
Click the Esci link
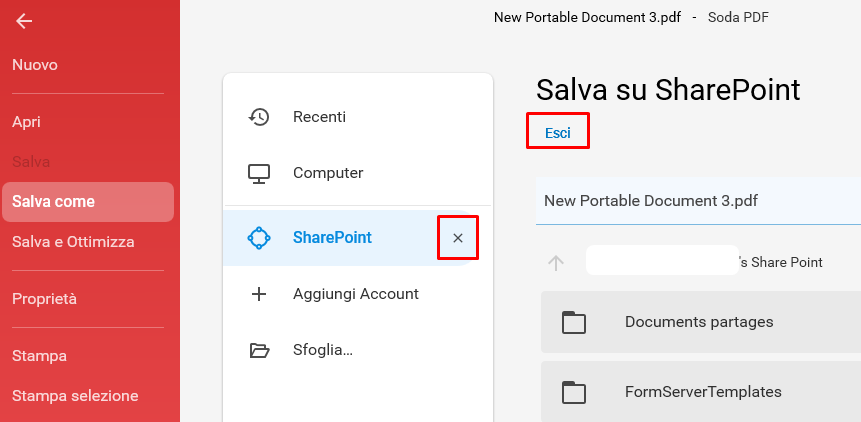pos(558,133)
